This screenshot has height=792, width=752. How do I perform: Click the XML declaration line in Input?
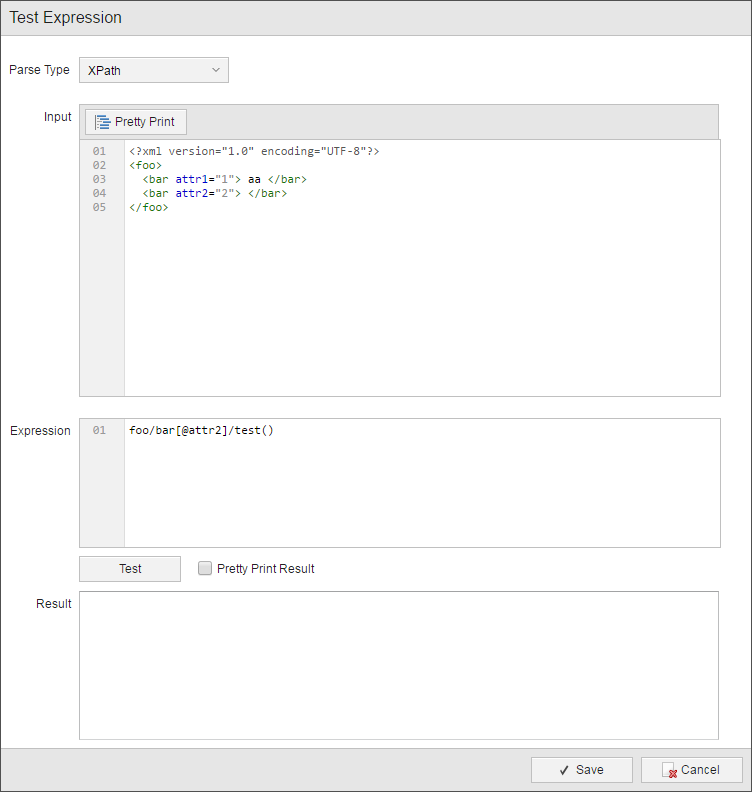(254, 151)
